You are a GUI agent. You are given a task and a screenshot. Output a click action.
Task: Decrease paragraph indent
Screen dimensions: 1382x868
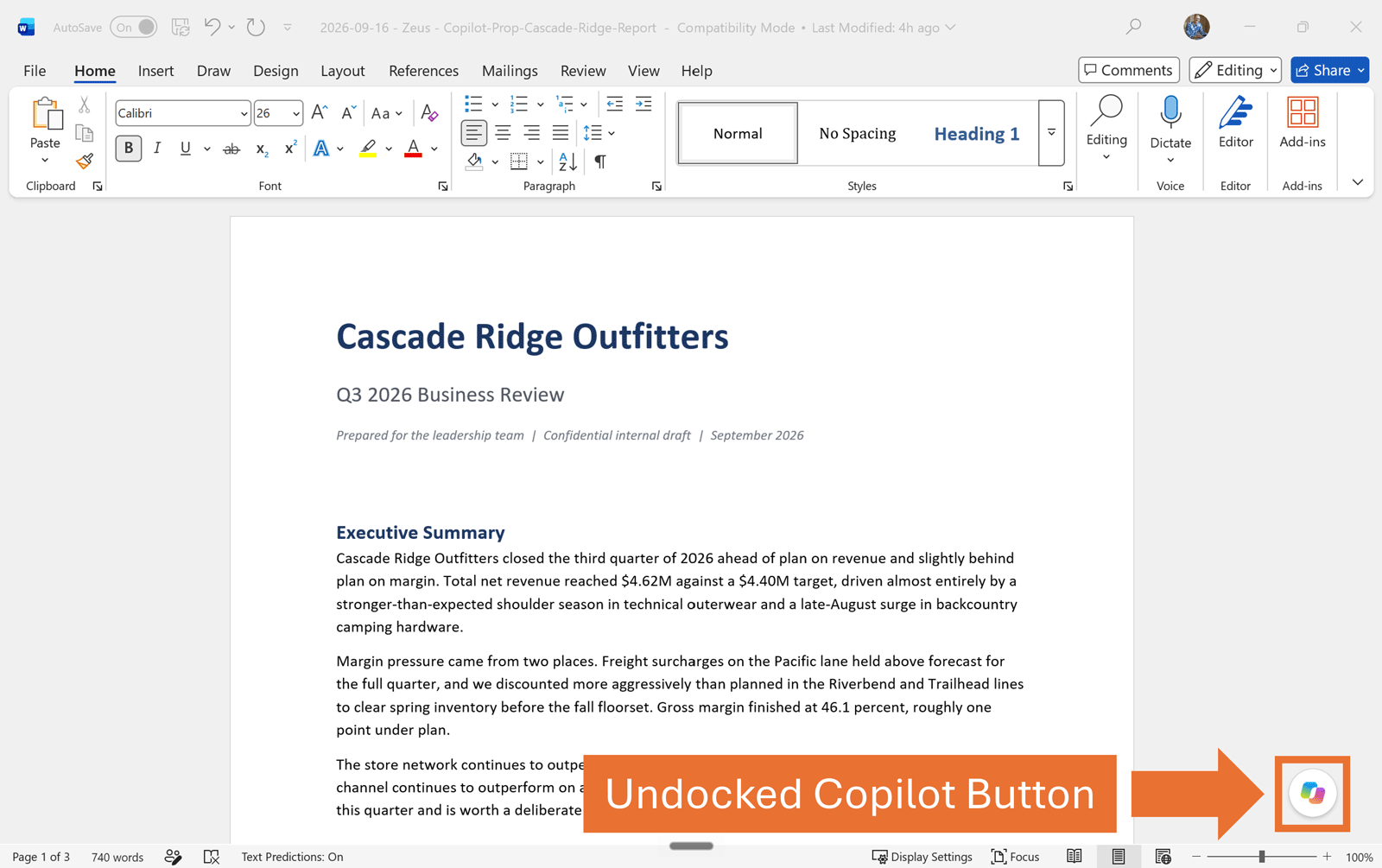614,105
